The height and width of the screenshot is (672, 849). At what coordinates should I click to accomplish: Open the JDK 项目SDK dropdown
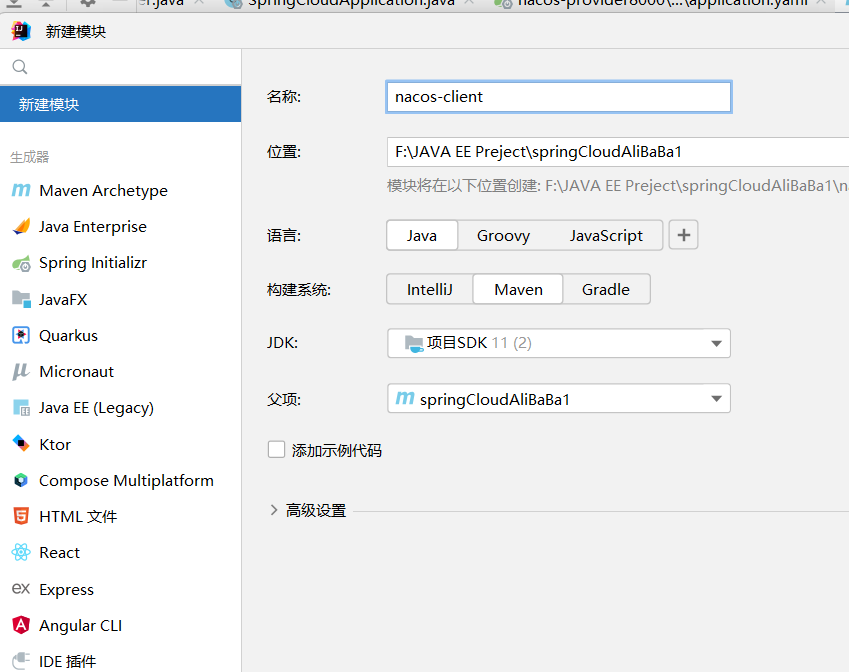559,343
